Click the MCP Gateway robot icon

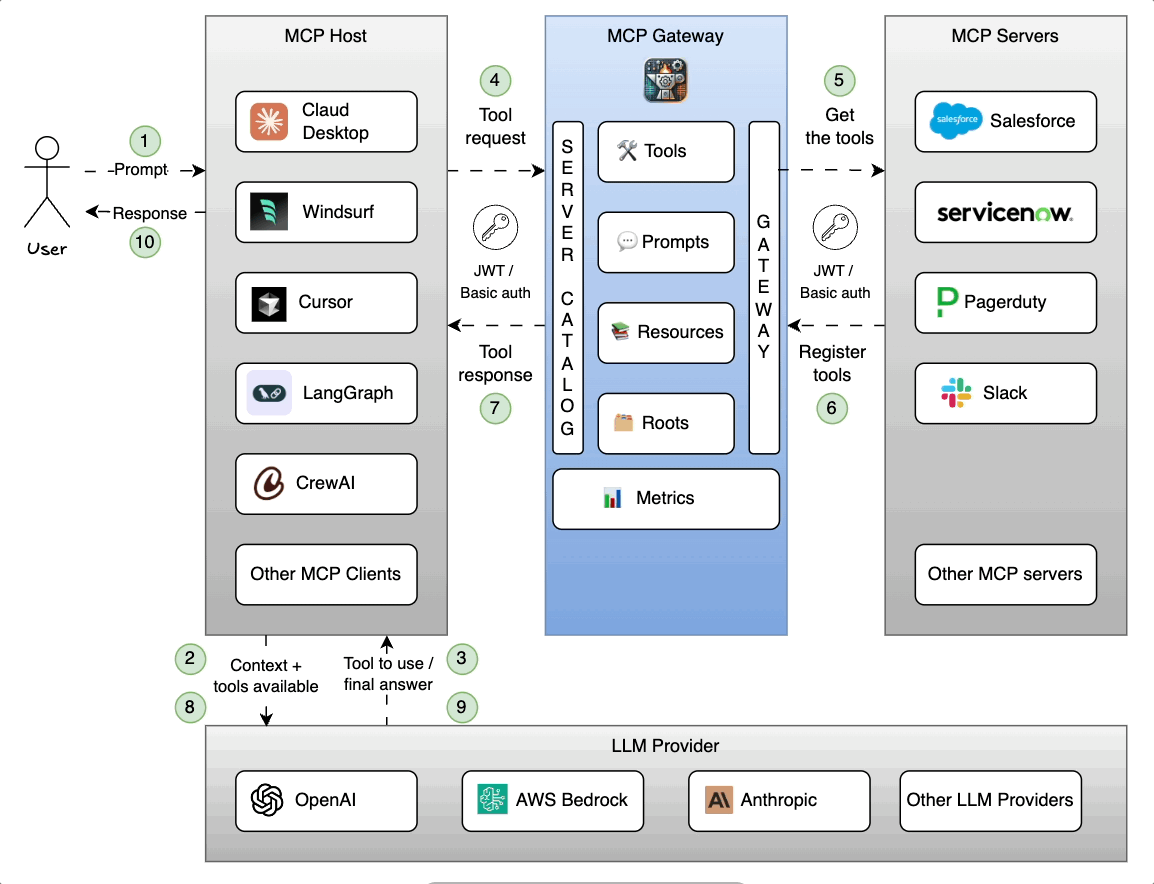[x=666, y=78]
